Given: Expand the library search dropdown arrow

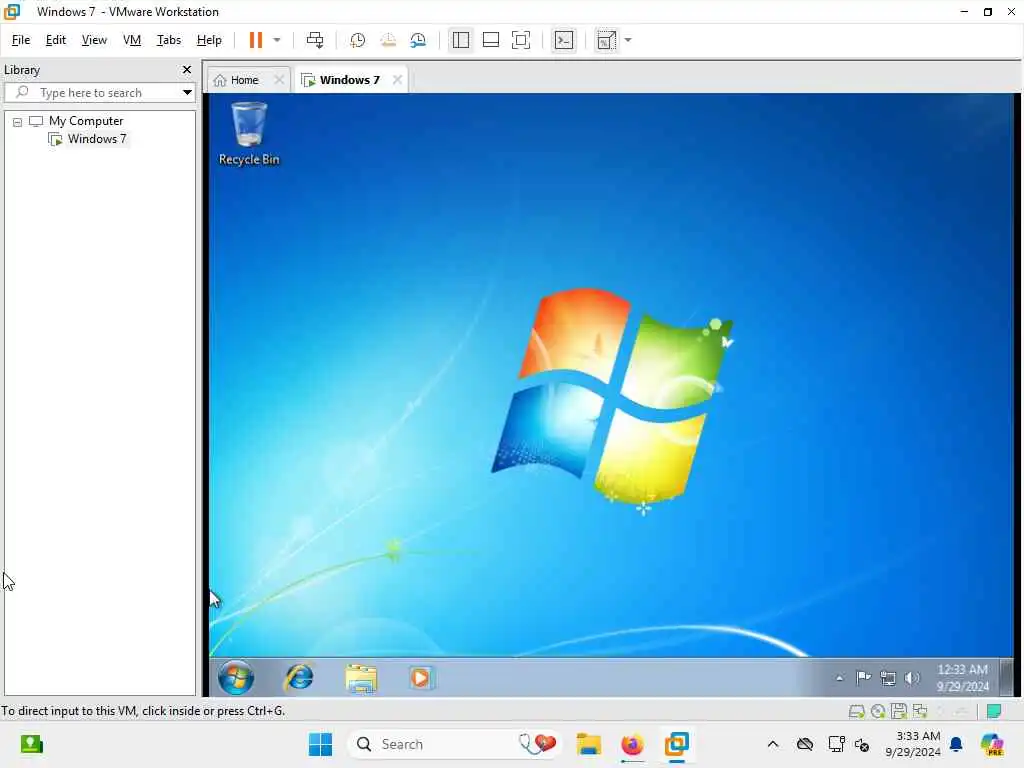Looking at the screenshot, I should click(x=187, y=93).
